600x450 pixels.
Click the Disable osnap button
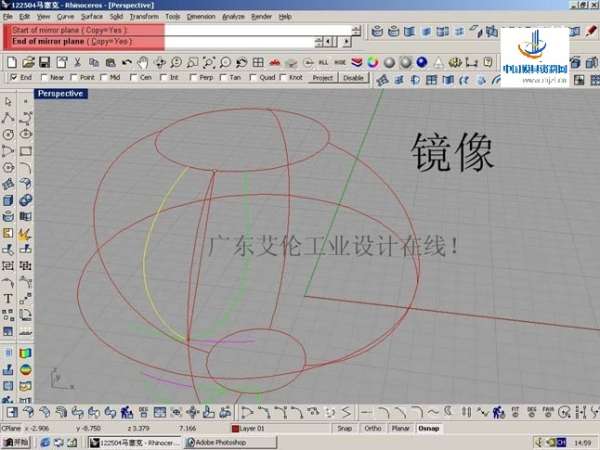[x=353, y=78]
